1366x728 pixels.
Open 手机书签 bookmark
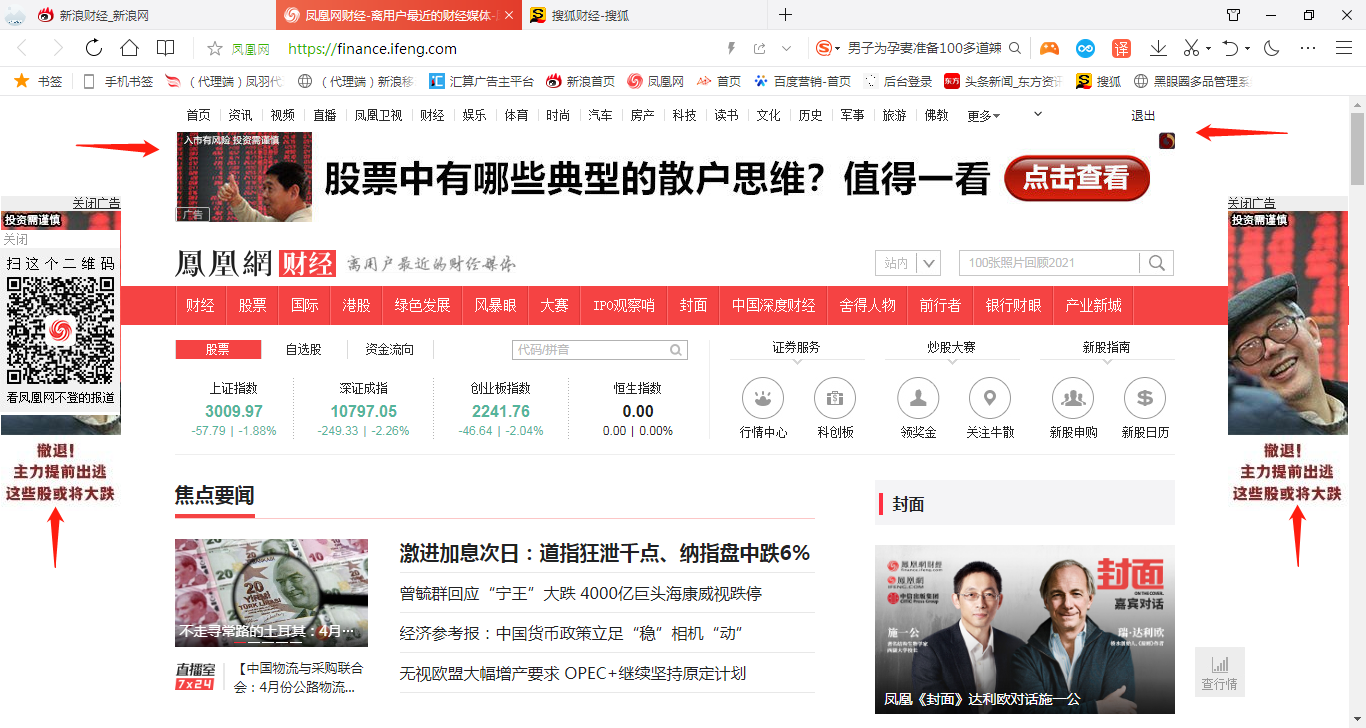(118, 81)
